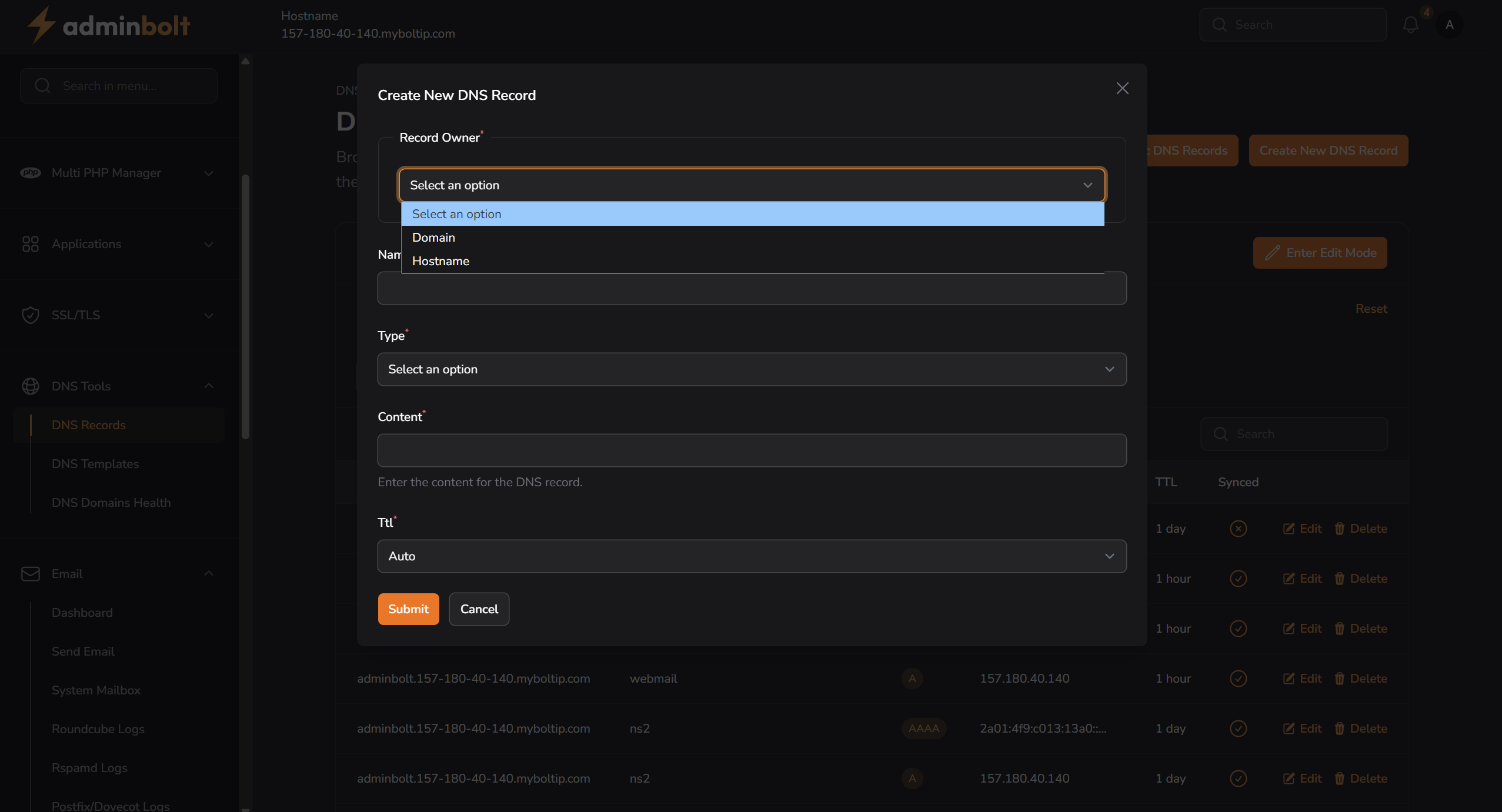Click the SSL/TLS shield icon

tap(31, 315)
